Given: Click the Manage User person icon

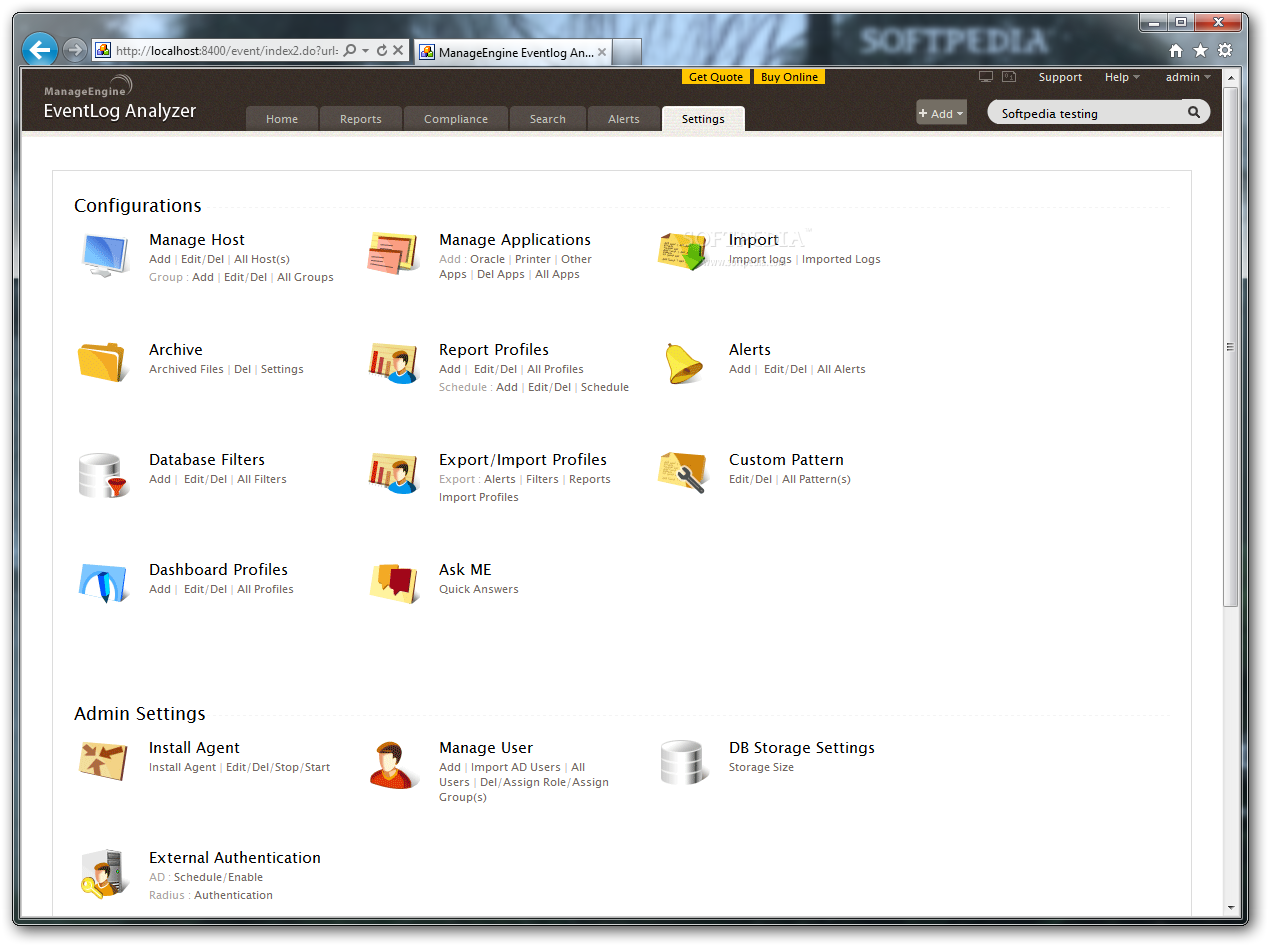Looking at the screenshot, I should click(x=393, y=765).
